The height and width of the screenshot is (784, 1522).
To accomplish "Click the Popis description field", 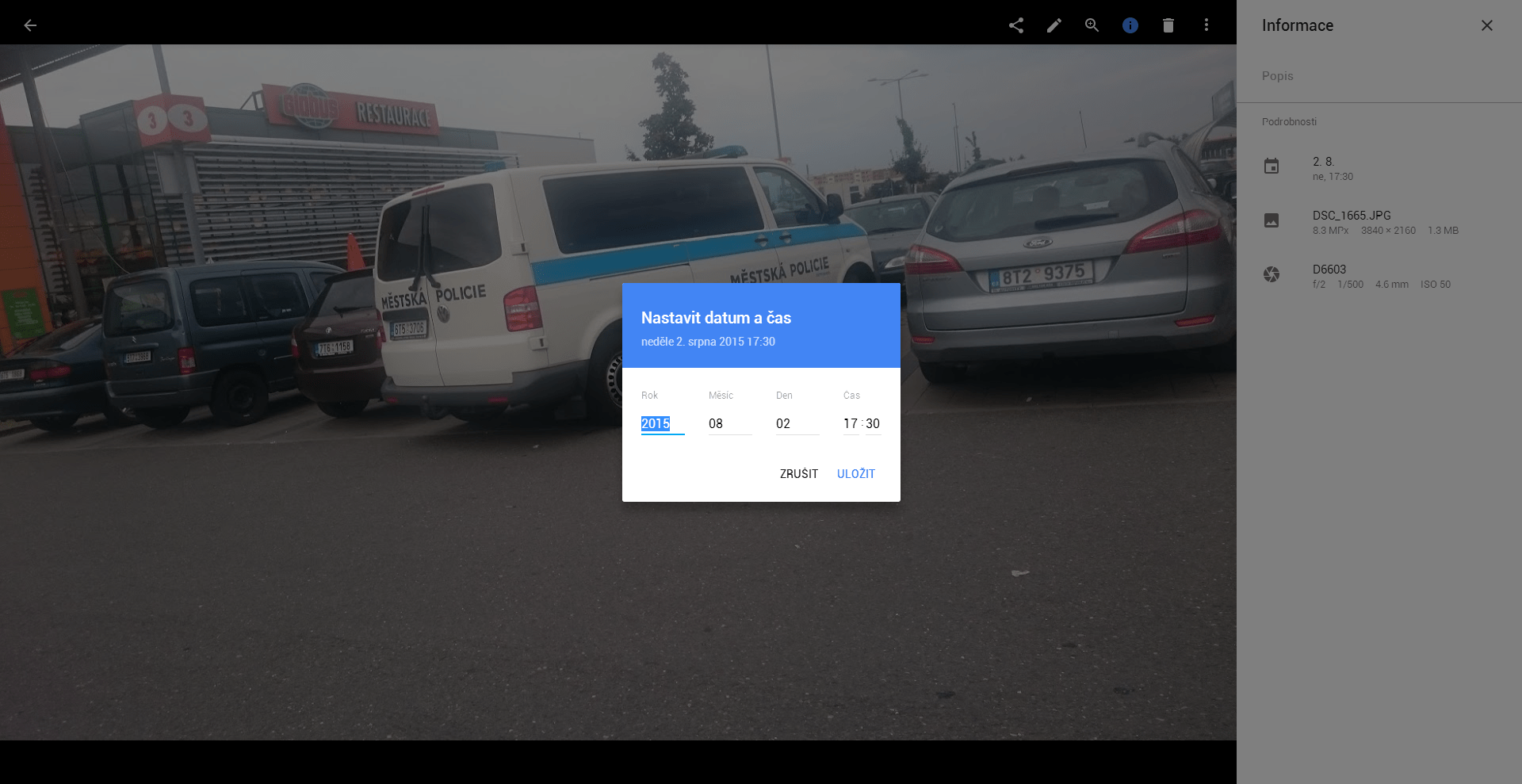I will pos(1379,76).
